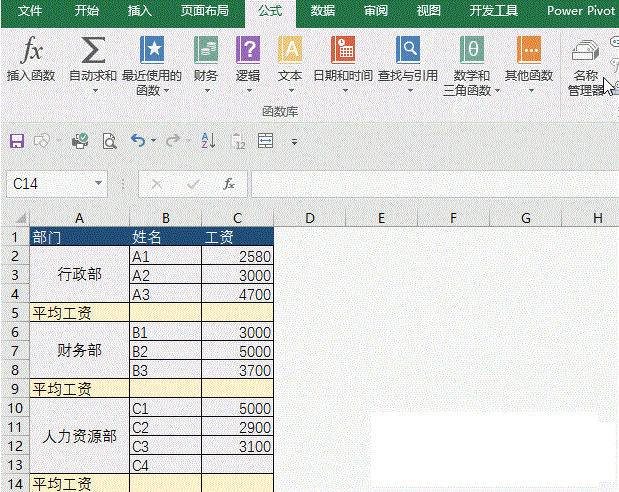The width and height of the screenshot is (619, 492).
Task: Switch to the Data (数据) tab
Action: [323, 11]
